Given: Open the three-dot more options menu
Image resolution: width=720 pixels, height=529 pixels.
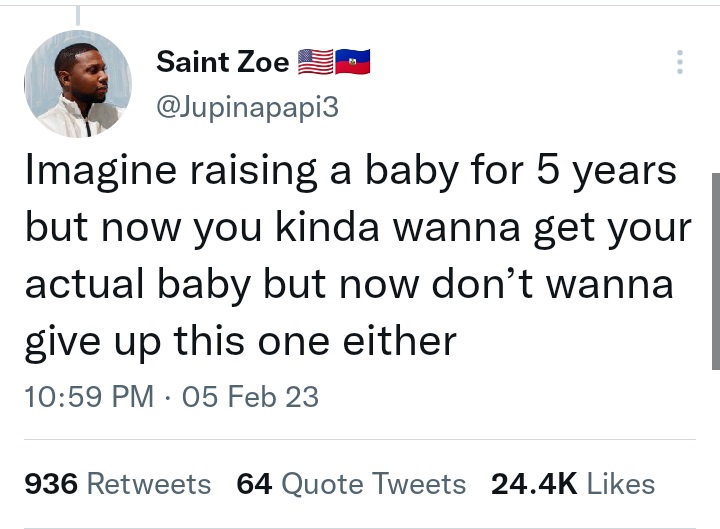Looking at the screenshot, I should 680,62.
